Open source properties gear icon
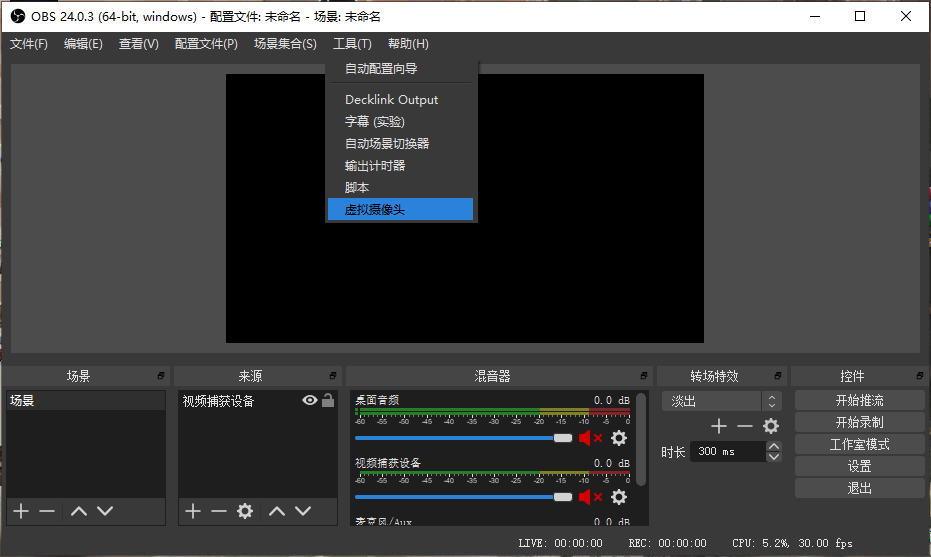The height and width of the screenshot is (557, 931). tap(245, 511)
